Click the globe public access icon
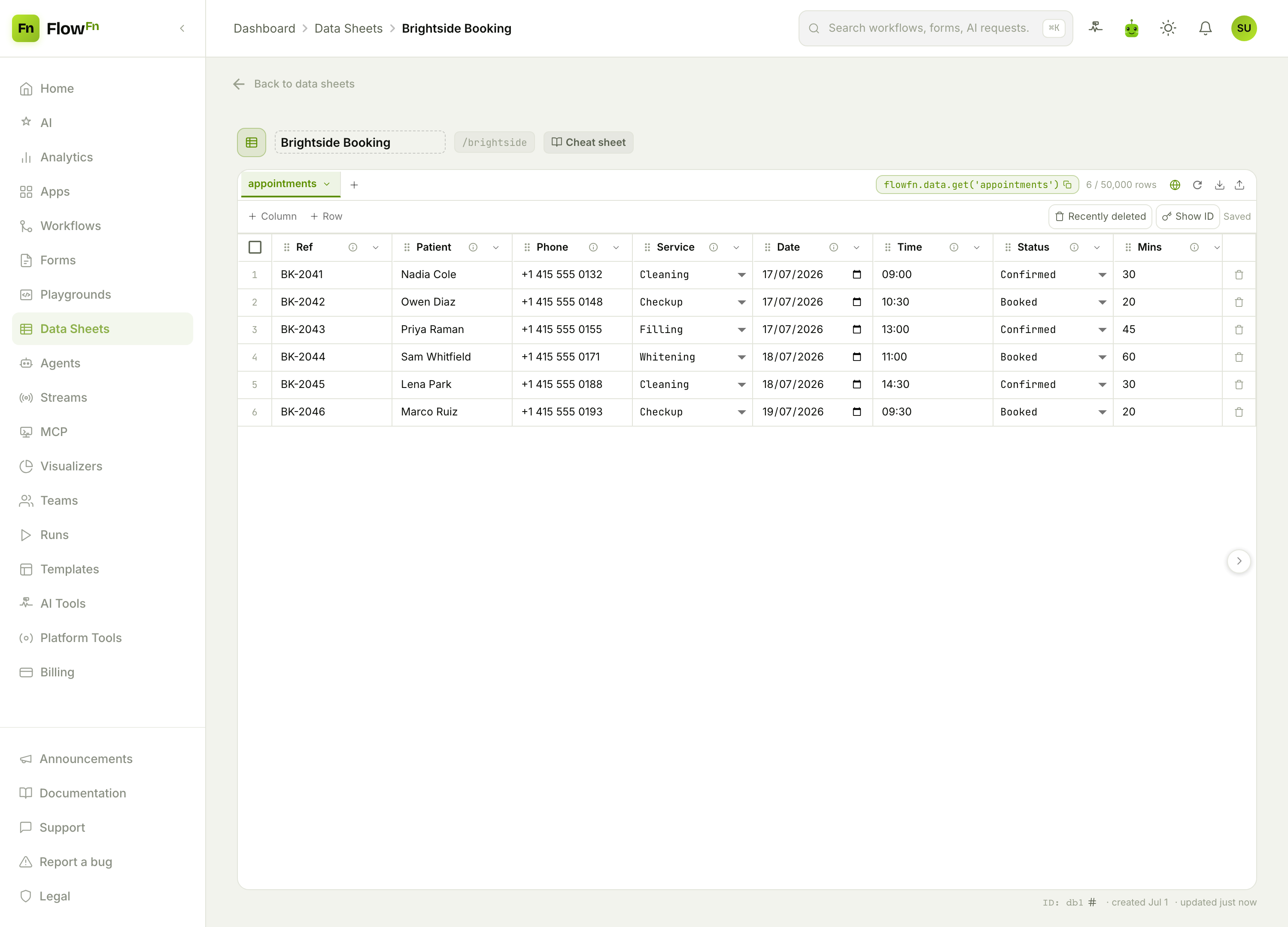Viewport: 1288px width, 927px height. click(1175, 185)
